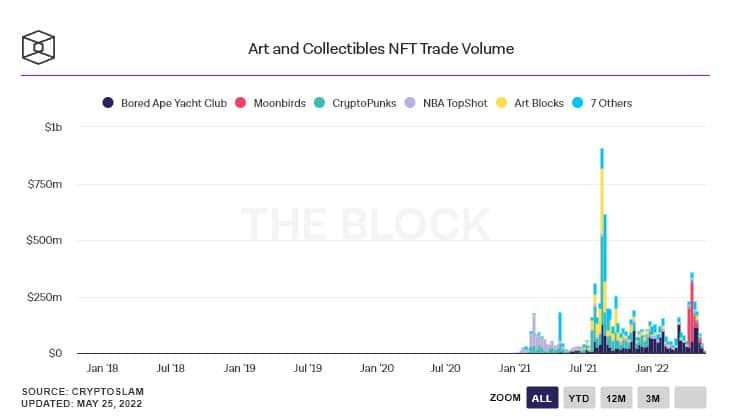The width and height of the screenshot is (749, 419).
Task: Select the ALL zoom range button
Action: point(542,398)
